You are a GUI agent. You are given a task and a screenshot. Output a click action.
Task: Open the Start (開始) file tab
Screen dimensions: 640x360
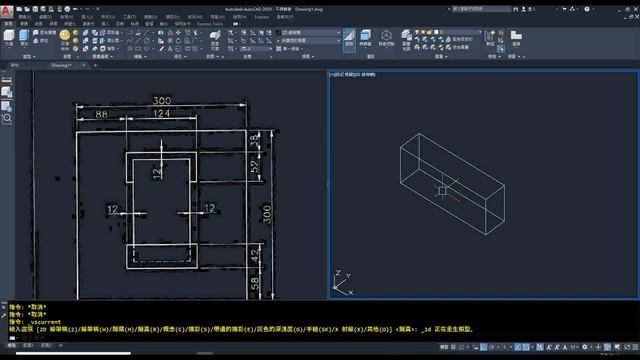[x=15, y=65]
